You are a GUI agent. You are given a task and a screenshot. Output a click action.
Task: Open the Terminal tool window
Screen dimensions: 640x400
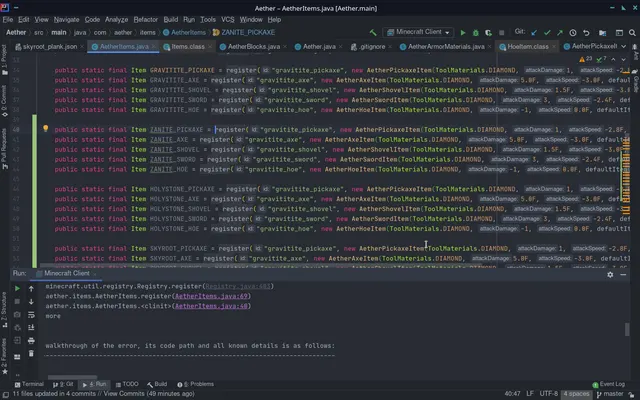(x=29, y=384)
